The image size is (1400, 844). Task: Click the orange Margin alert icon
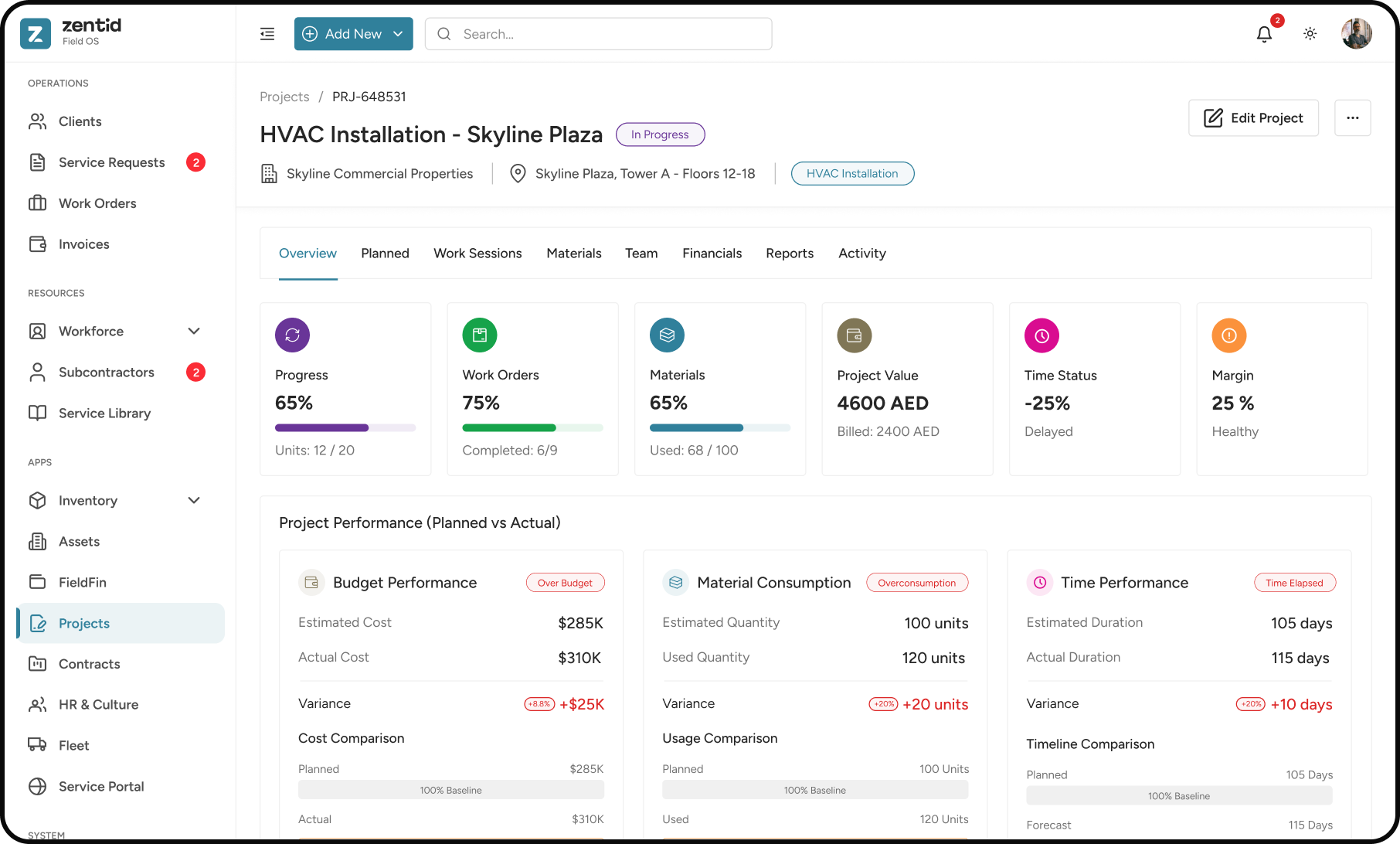pos(1229,335)
